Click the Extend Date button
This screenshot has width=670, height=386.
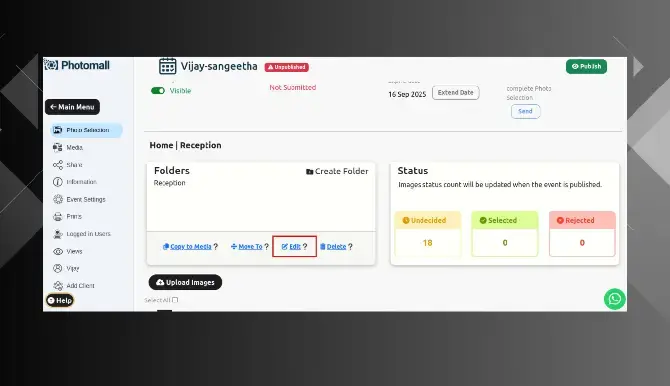pyautogui.click(x=455, y=92)
